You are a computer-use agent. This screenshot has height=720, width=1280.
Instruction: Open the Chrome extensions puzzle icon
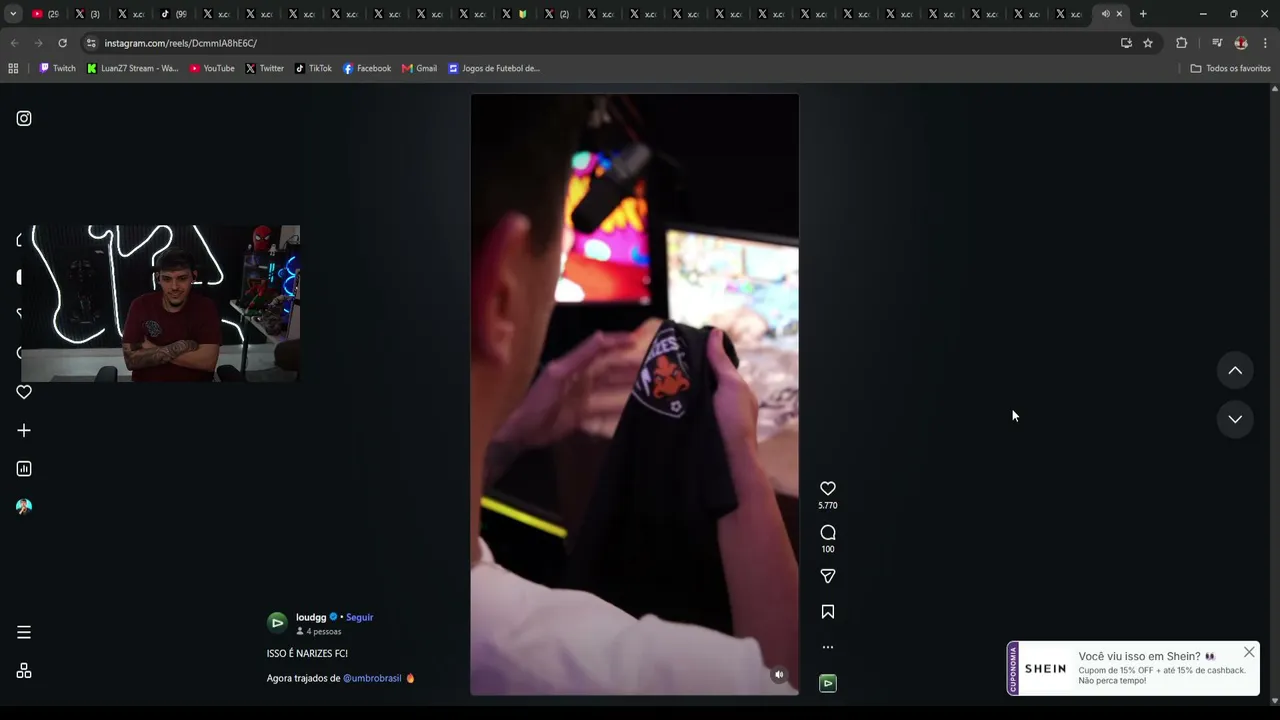(1181, 43)
